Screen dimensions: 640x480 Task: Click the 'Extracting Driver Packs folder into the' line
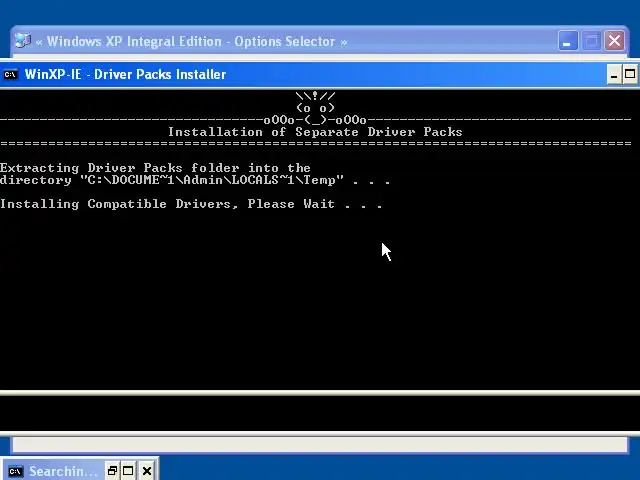click(155, 168)
